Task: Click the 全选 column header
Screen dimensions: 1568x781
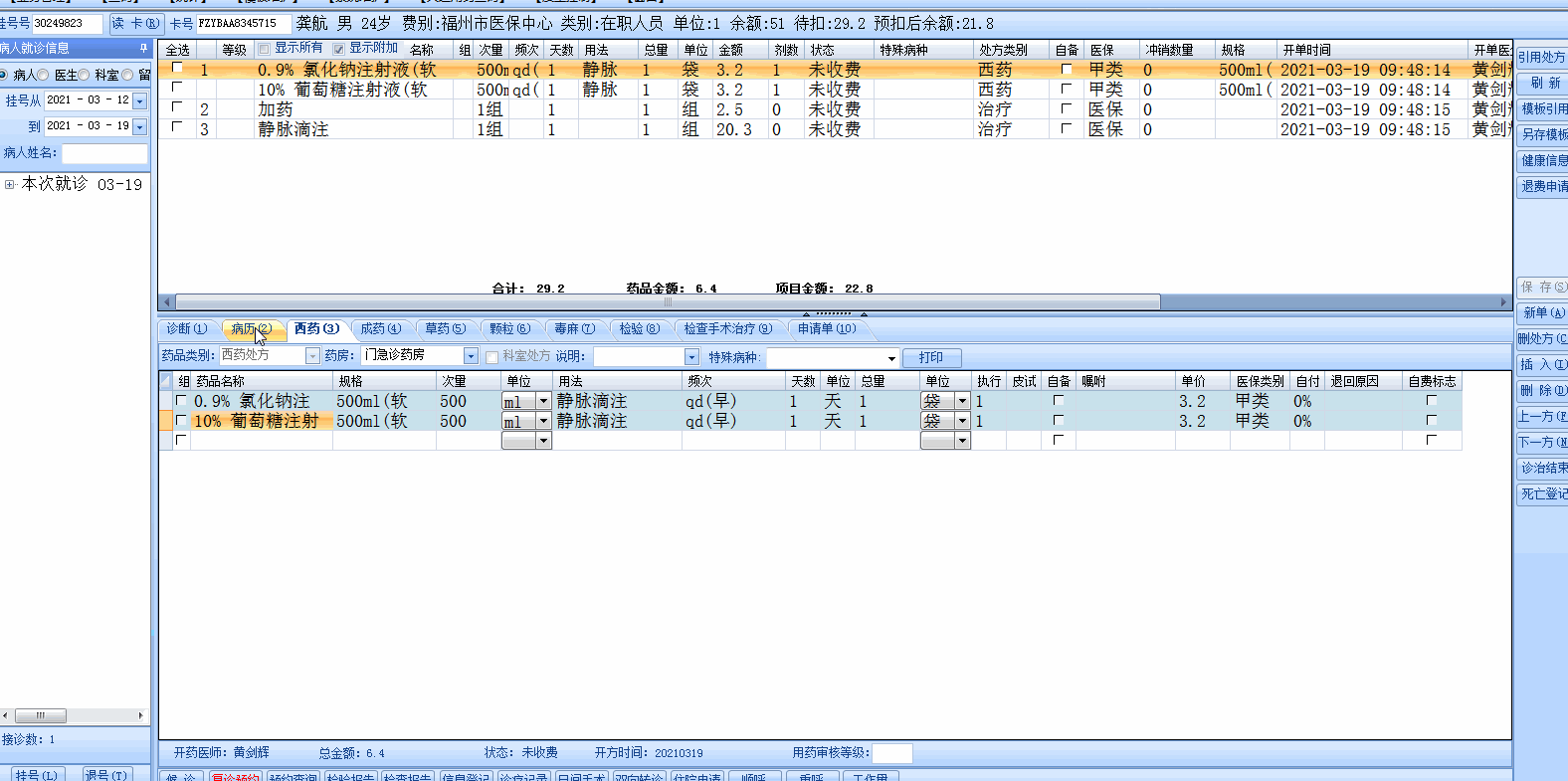Action: (x=177, y=50)
